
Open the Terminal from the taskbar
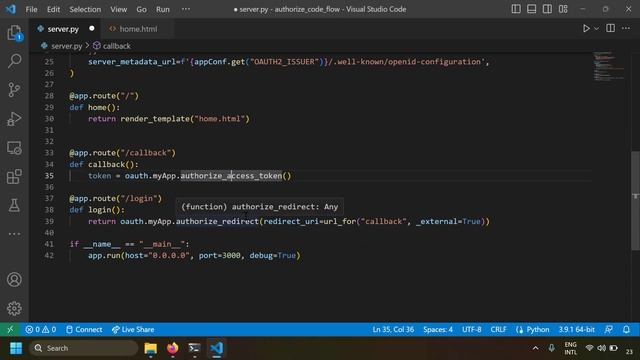(x=194, y=348)
